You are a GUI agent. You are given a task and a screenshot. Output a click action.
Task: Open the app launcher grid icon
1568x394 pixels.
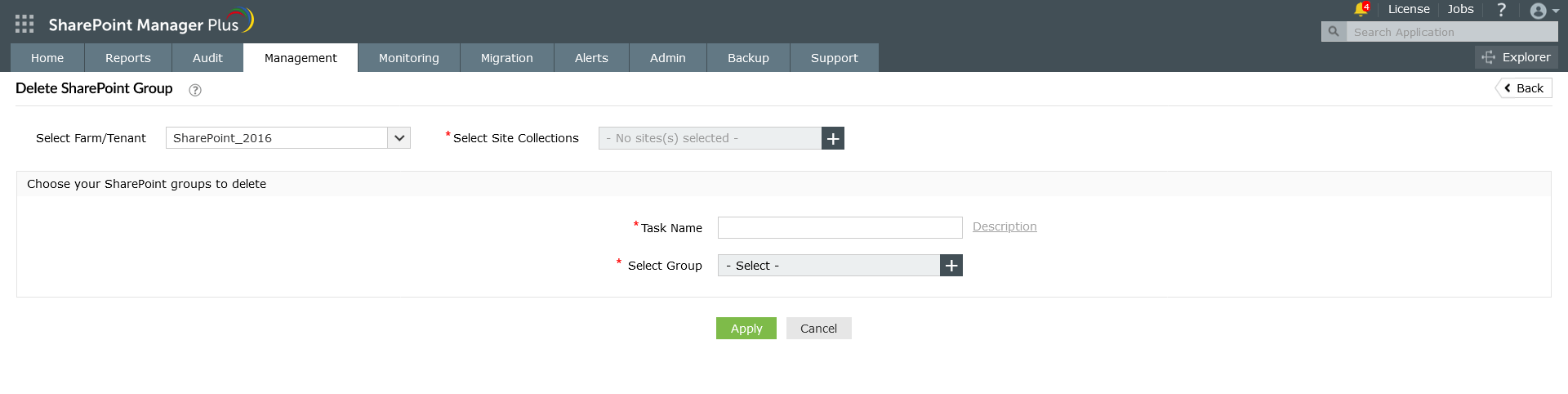pyautogui.click(x=24, y=25)
